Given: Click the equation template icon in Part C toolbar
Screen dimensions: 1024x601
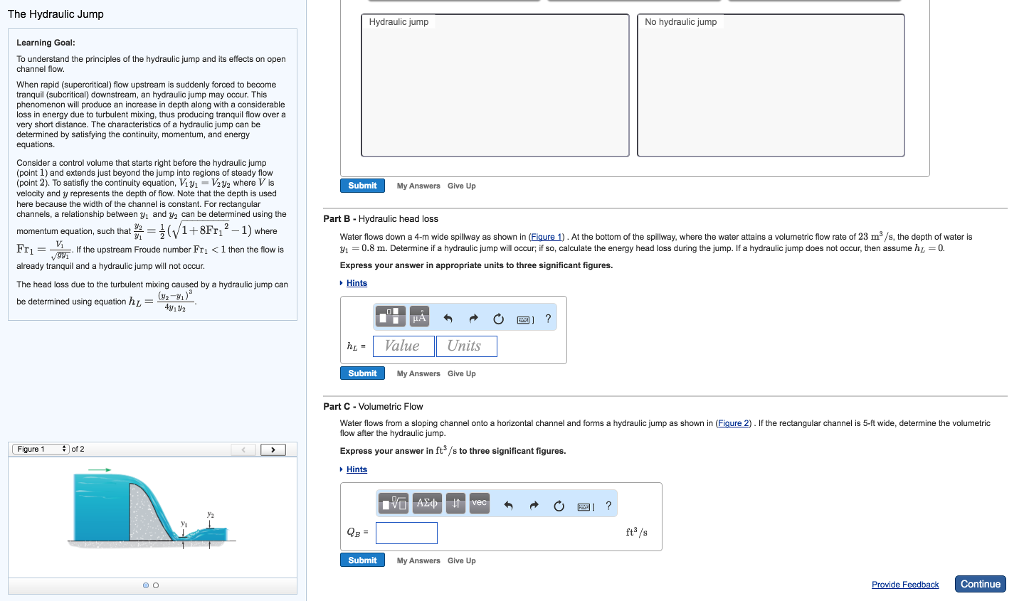Looking at the screenshot, I should tap(392, 502).
